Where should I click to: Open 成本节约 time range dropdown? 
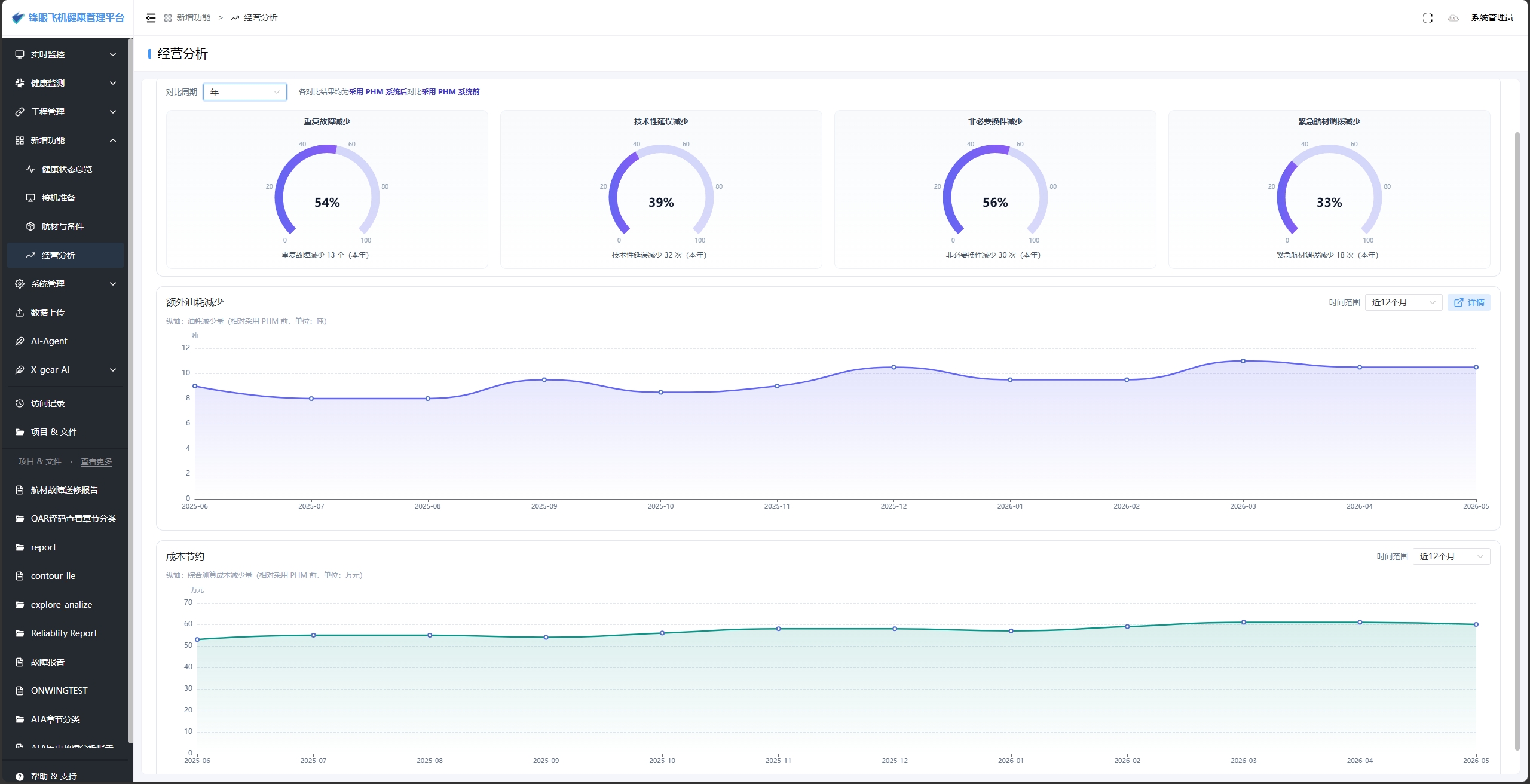(1451, 556)
